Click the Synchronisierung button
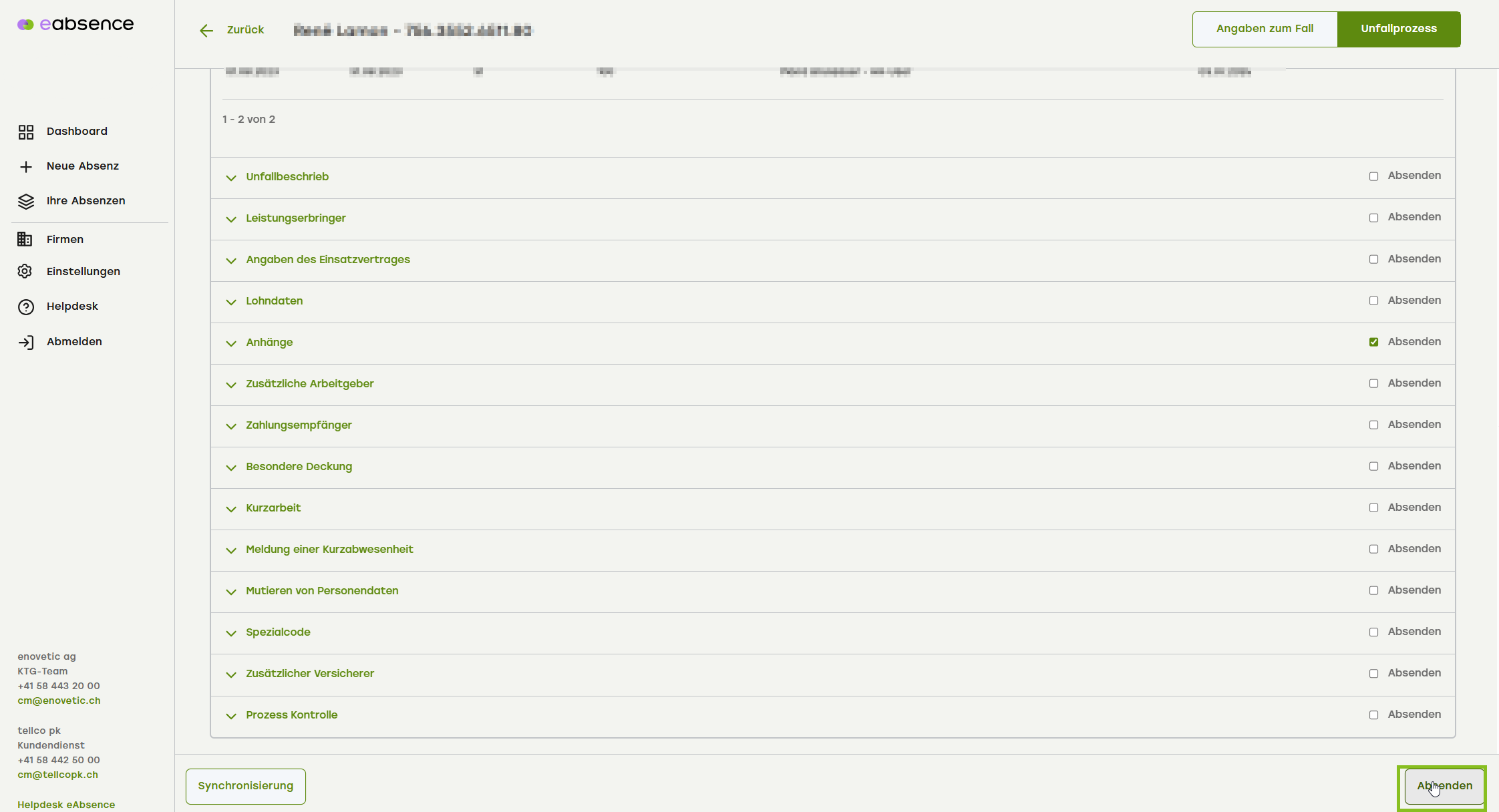Screen dimensions: 1499x812 tap(245, 786)
